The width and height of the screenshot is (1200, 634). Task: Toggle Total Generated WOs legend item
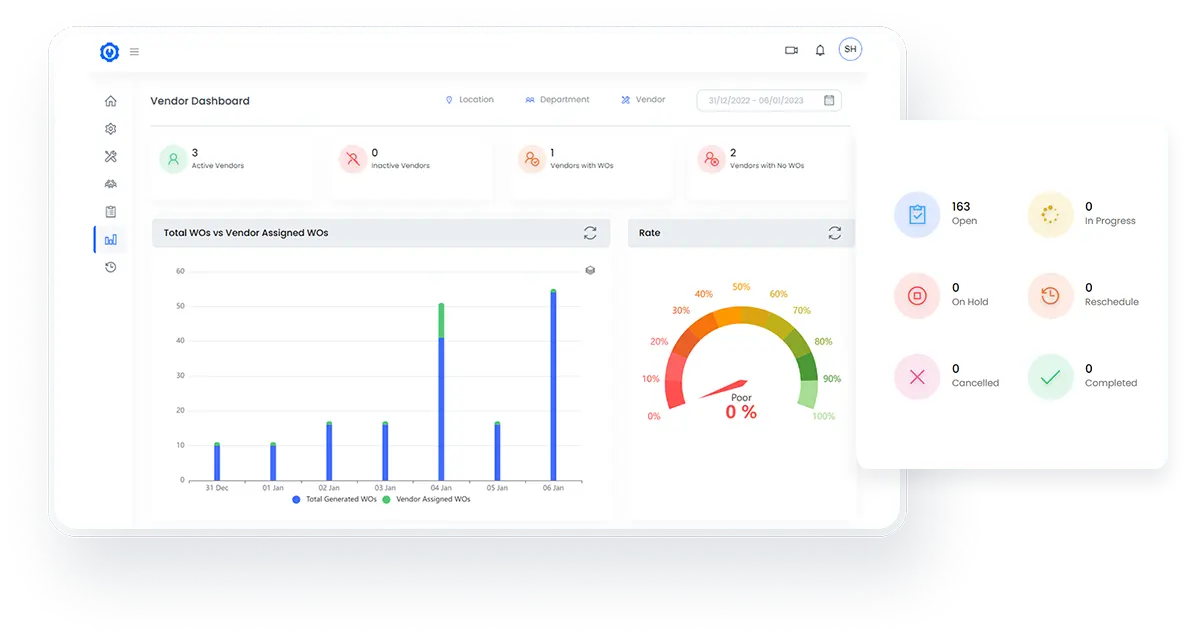point(334,499)
